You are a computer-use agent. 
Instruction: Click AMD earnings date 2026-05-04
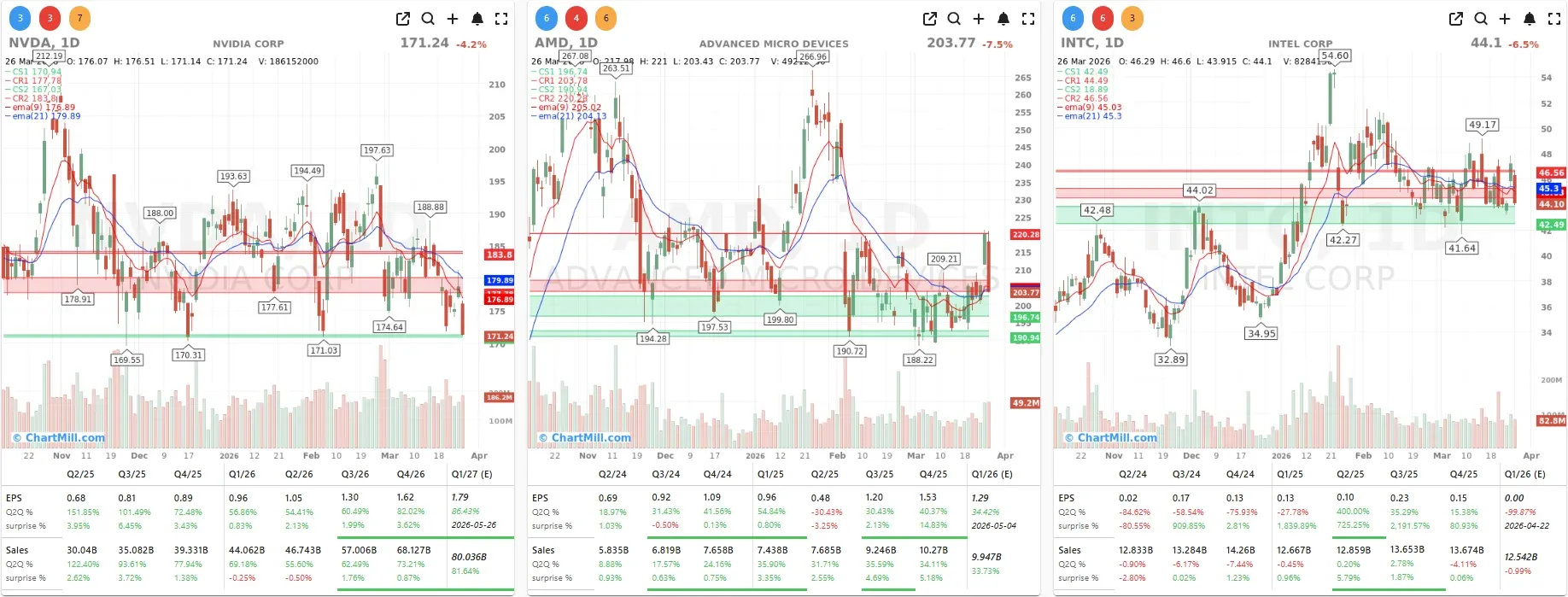[994, 525]
